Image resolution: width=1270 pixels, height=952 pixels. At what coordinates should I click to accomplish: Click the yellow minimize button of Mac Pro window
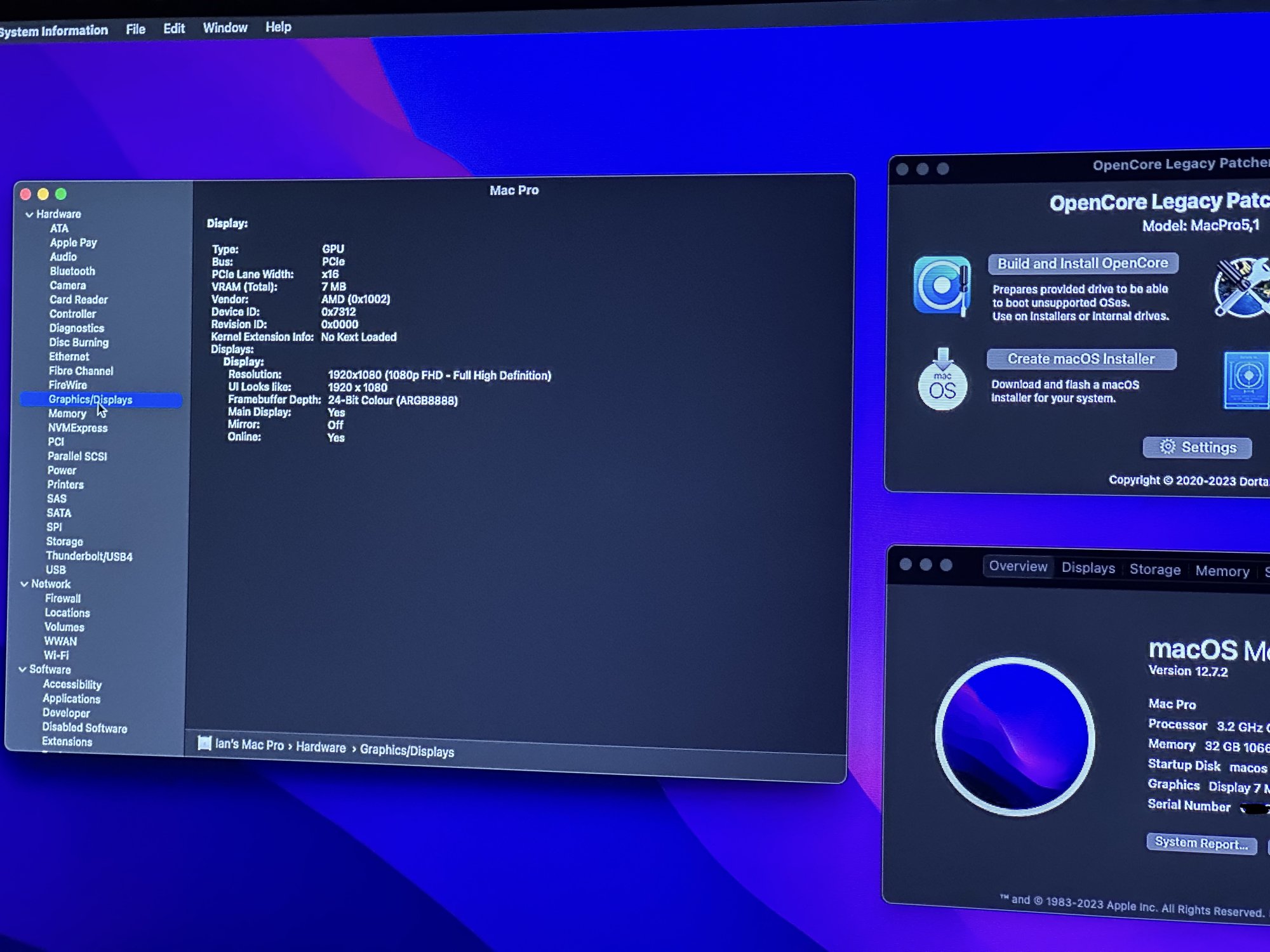[x=43, y=194]
